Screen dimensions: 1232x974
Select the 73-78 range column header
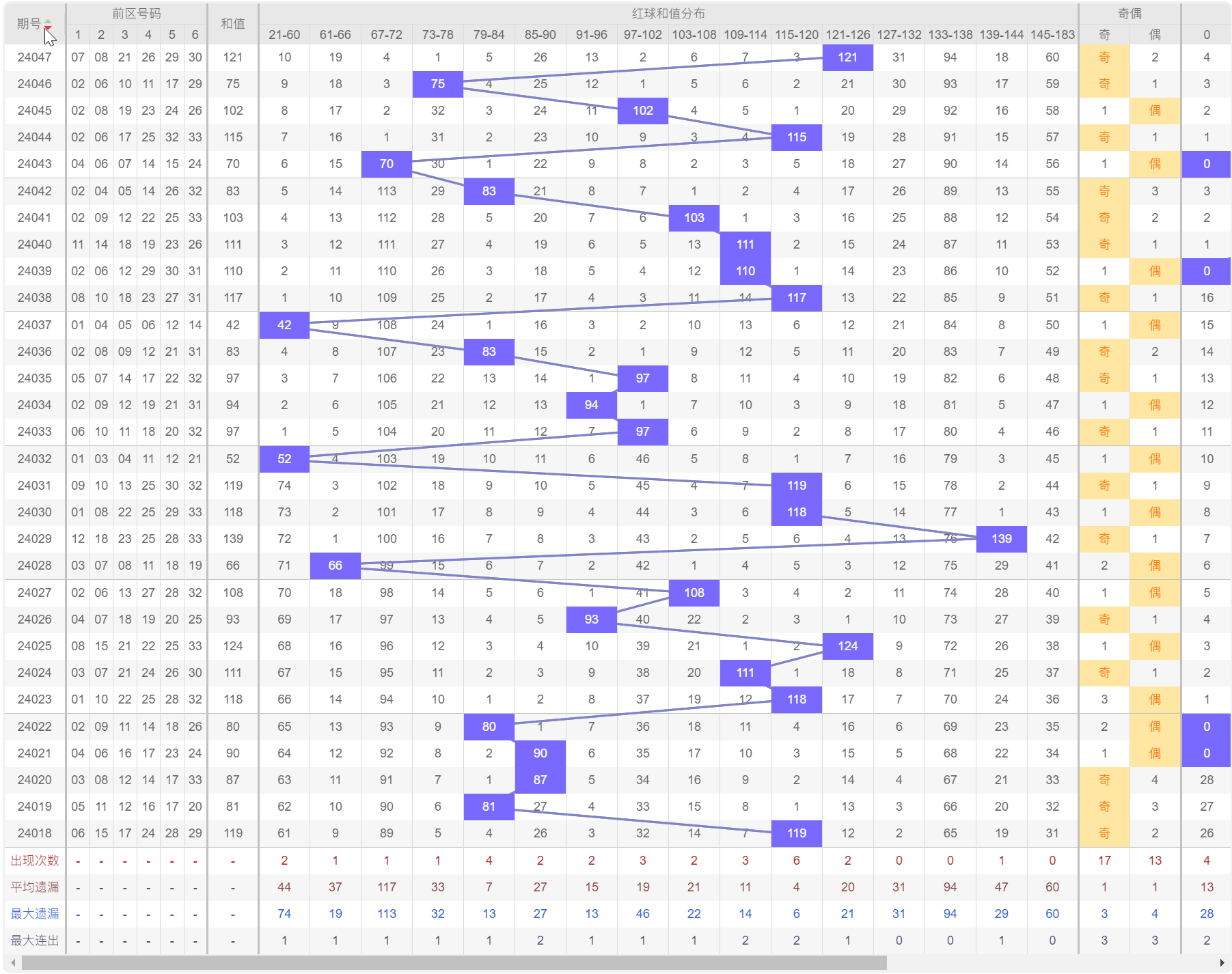pos(438,35)
